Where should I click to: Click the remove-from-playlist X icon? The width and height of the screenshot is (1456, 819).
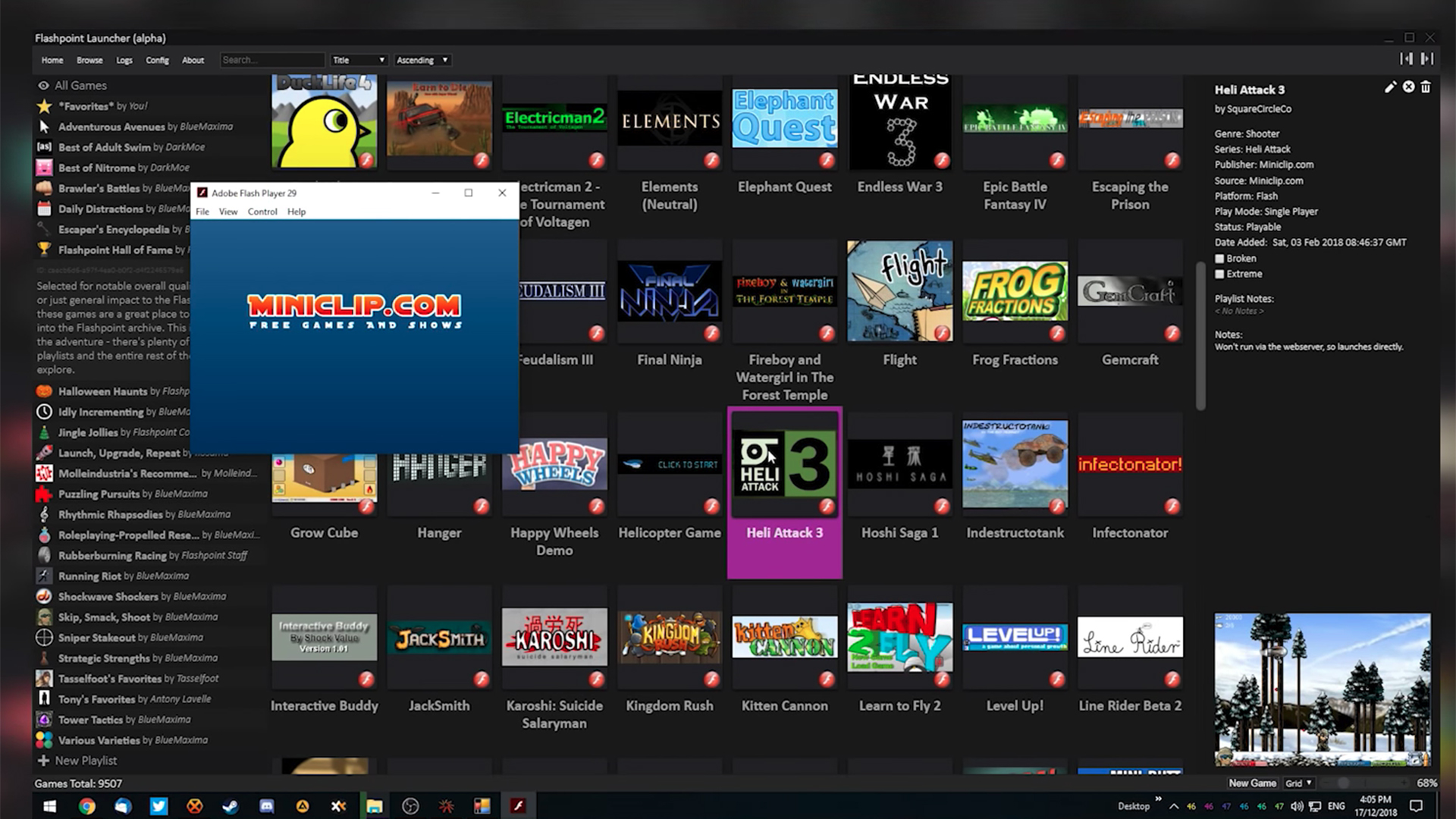tap(1408, 87)
